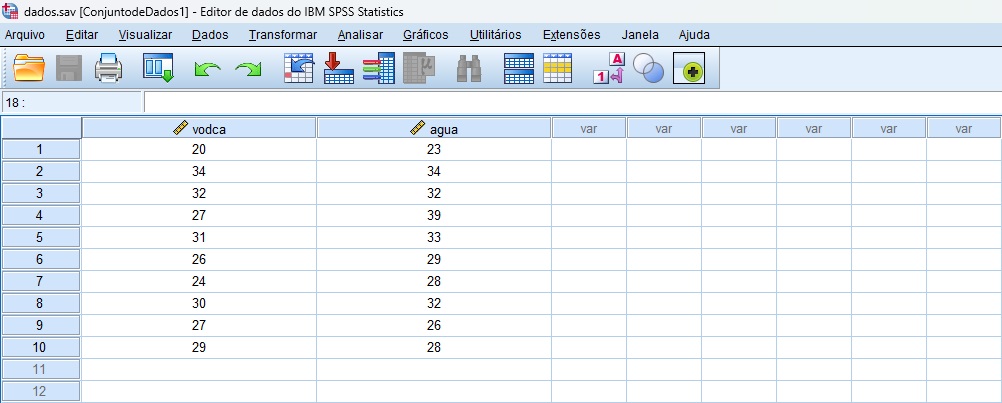
Task: Click vodca value 24 in row 7
Action: (199, 282)
